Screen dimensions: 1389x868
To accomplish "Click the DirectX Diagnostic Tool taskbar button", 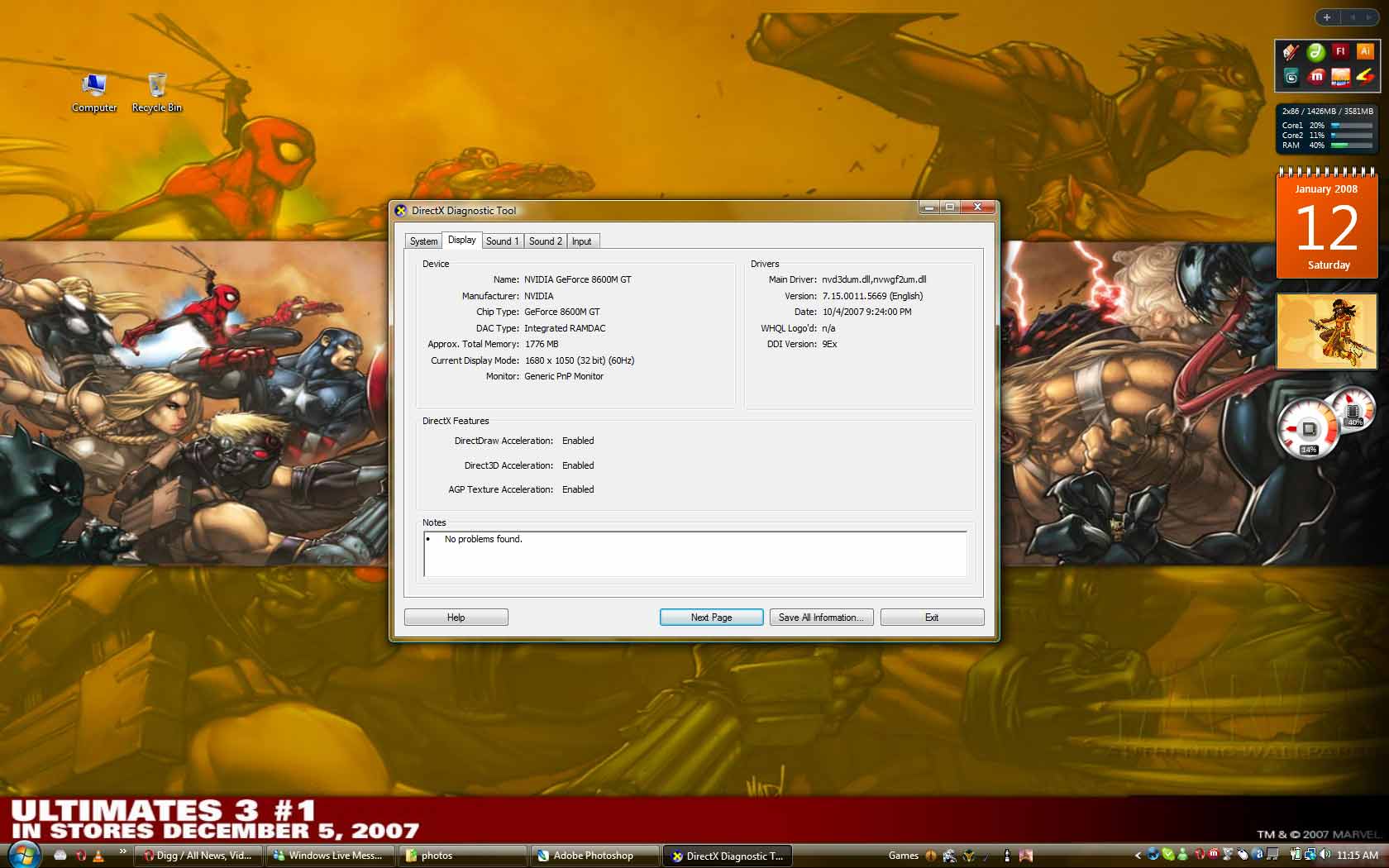I will pos(728,856).
